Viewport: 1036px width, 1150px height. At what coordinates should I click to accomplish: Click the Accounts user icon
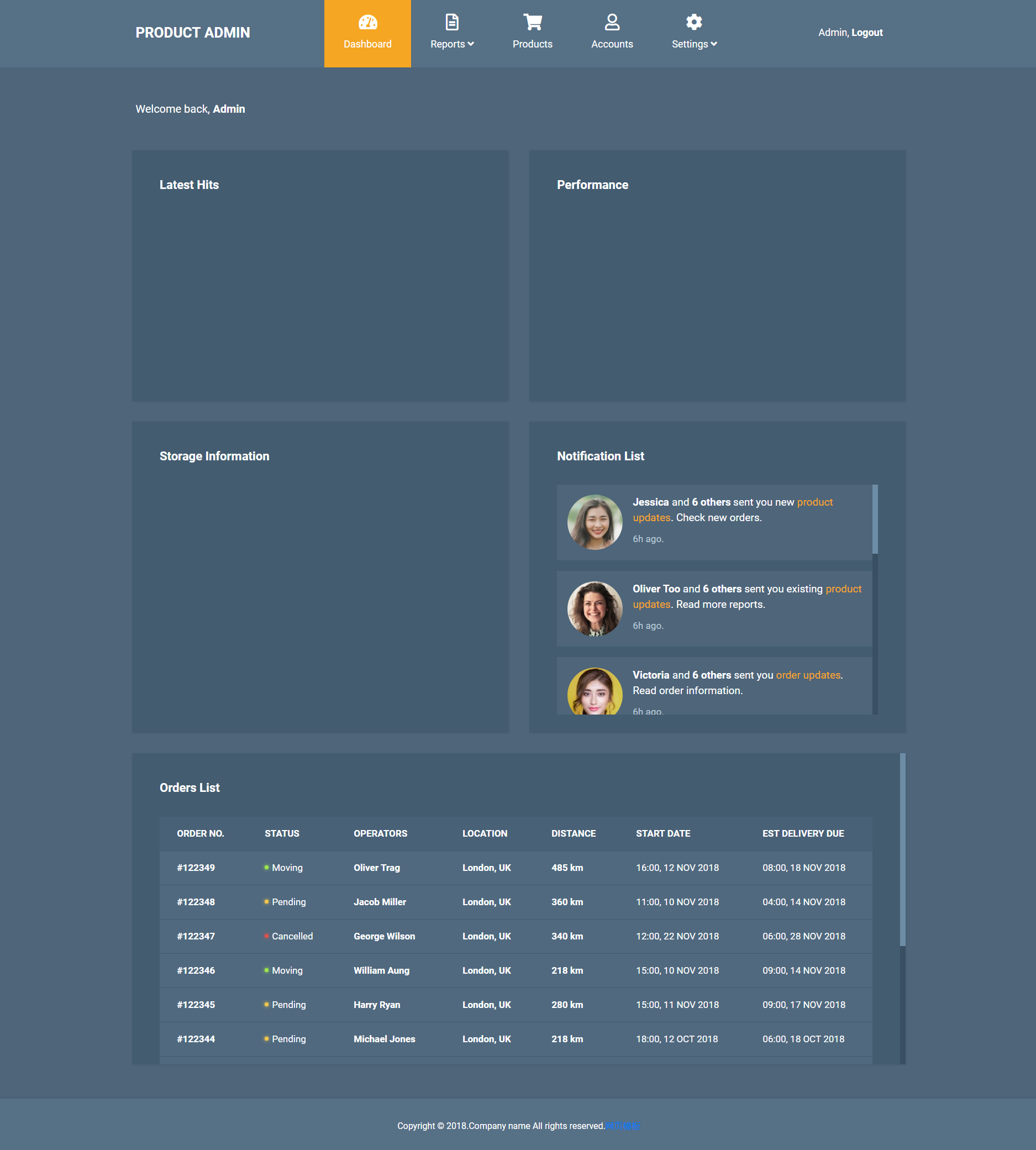click(611, 22)
